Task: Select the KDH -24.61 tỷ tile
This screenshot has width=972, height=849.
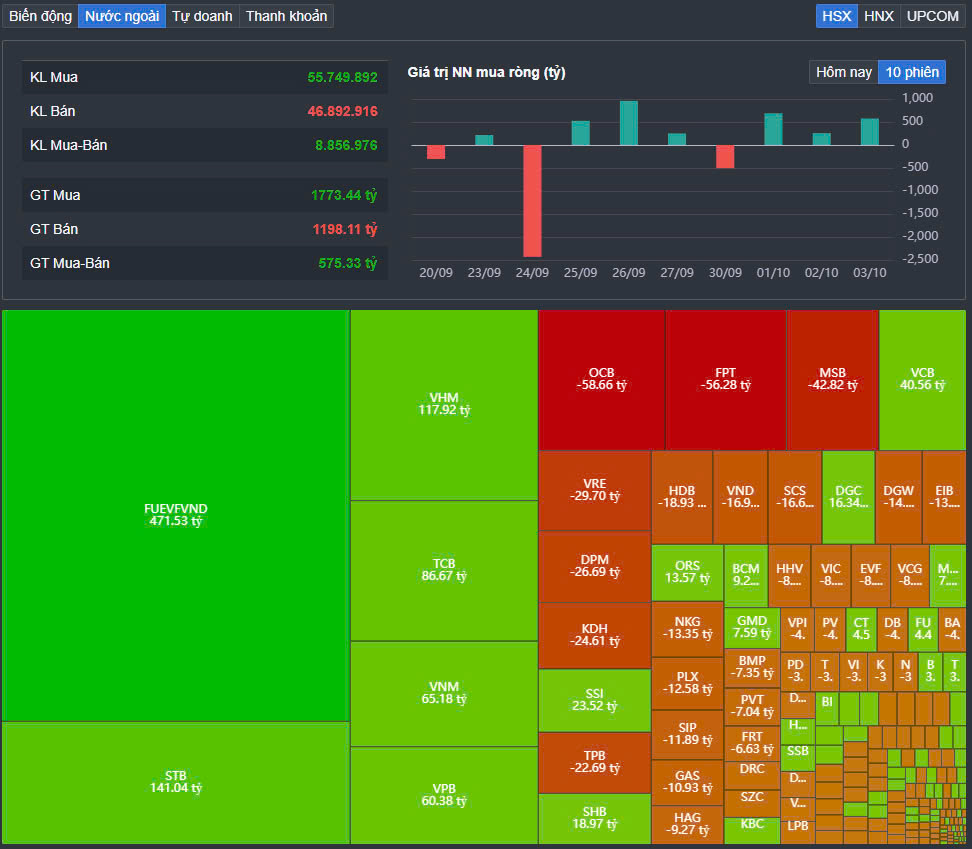Action: 594,635
